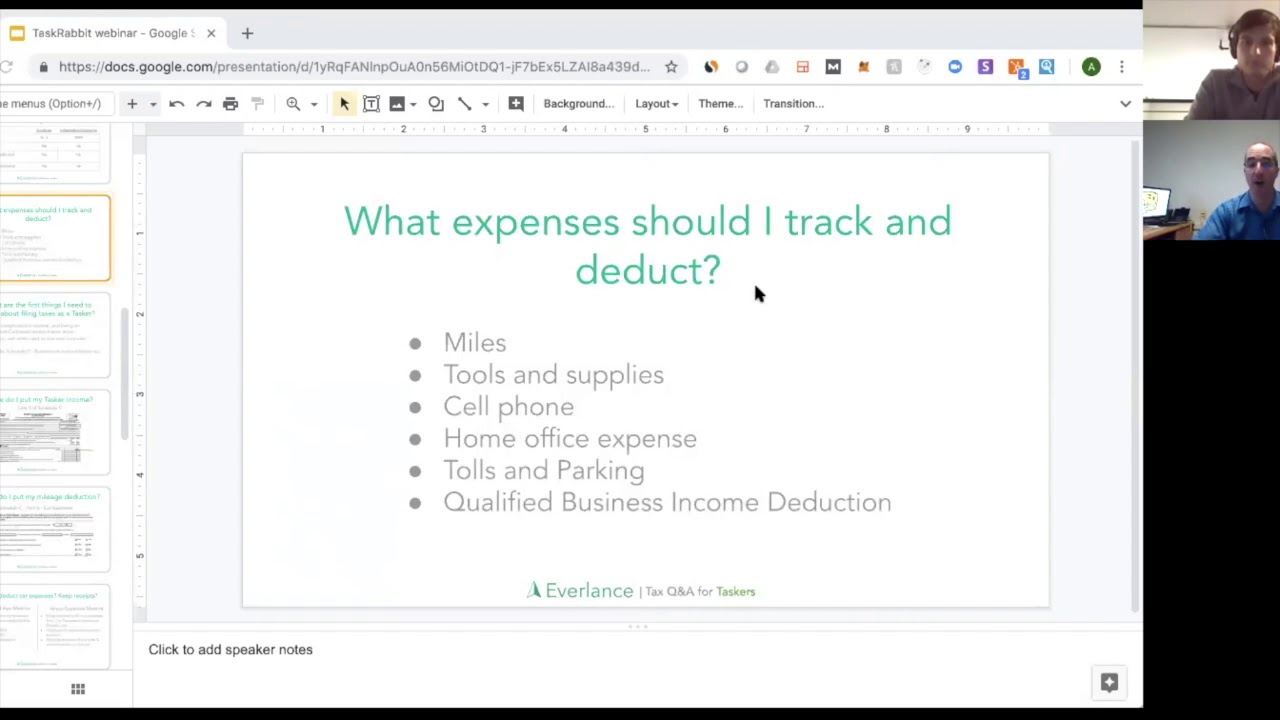The height and width of the screenshot is (720, 1280).
Task: Click the filmstrip vertical scrollbar
Action: tap(125, 375)
